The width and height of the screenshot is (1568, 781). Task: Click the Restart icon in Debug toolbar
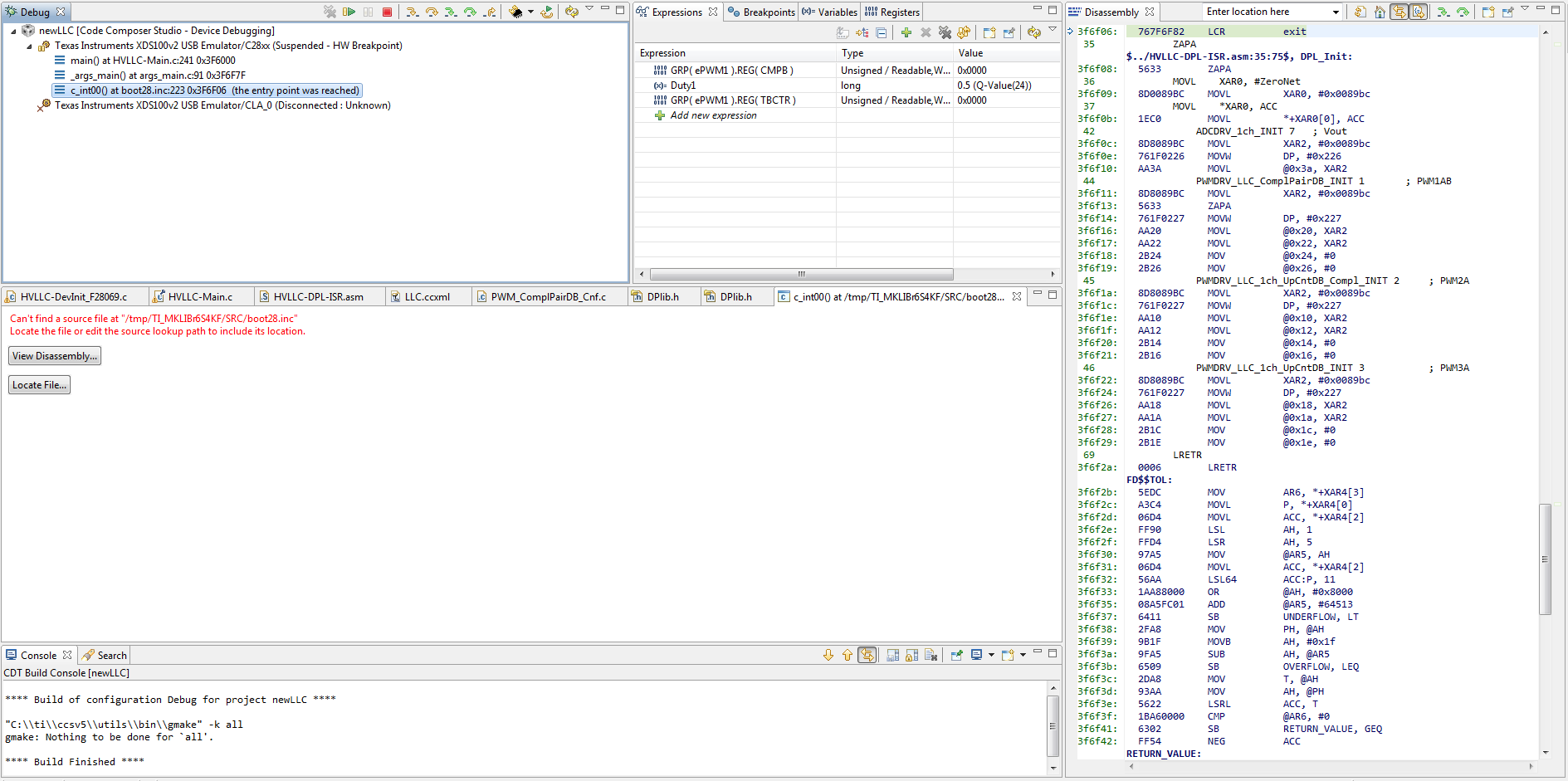click(546, 12)
